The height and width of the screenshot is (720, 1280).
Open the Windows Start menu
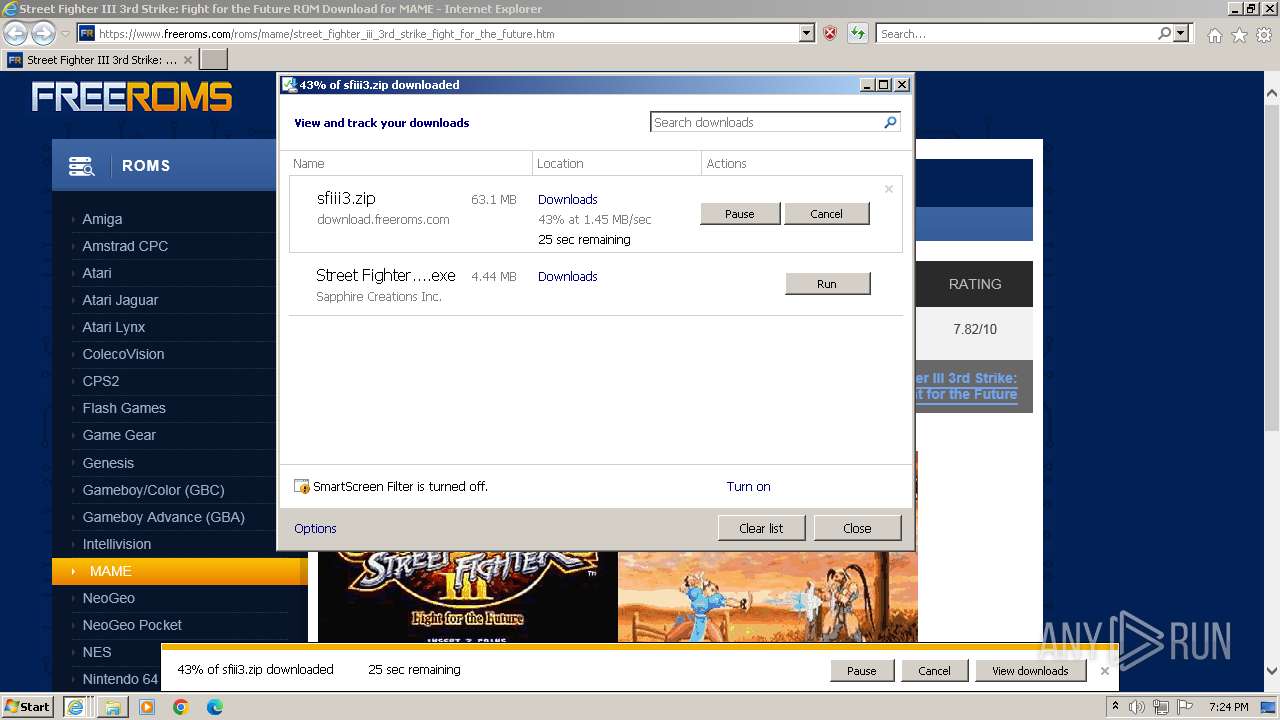point(28,706)
